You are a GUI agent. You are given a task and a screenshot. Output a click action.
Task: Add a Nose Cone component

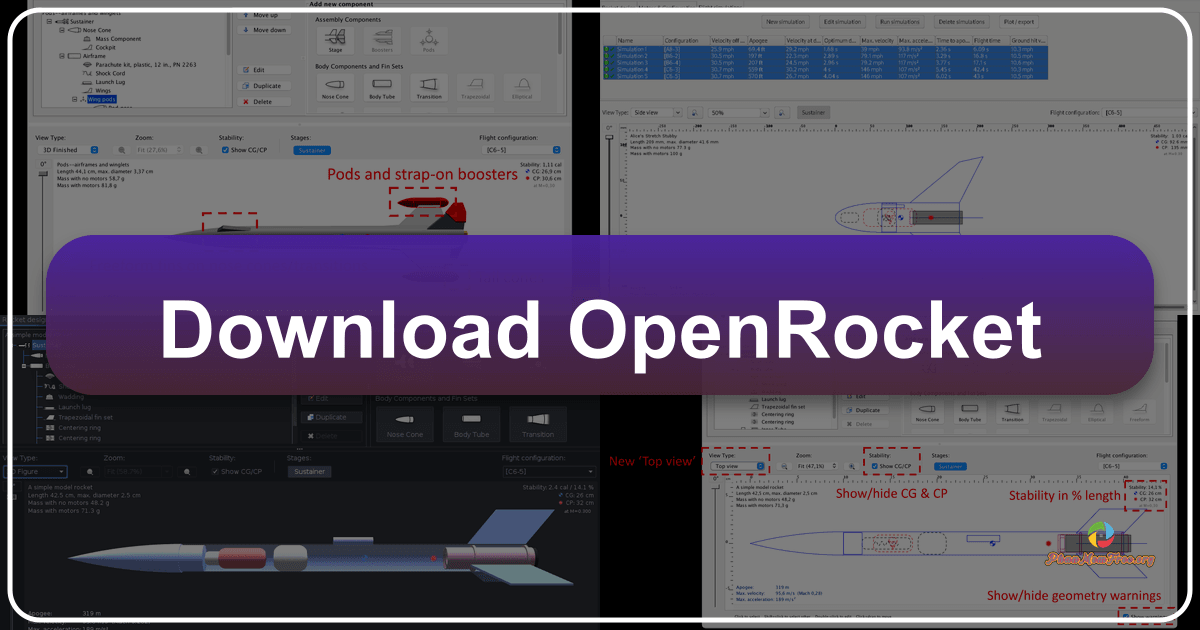336,88
